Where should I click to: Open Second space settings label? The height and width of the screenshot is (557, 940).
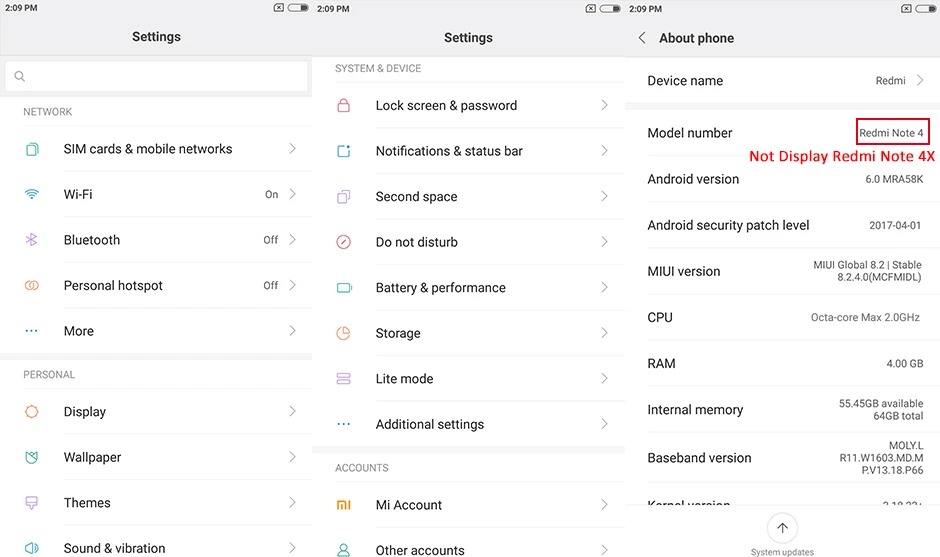(417, 197)
